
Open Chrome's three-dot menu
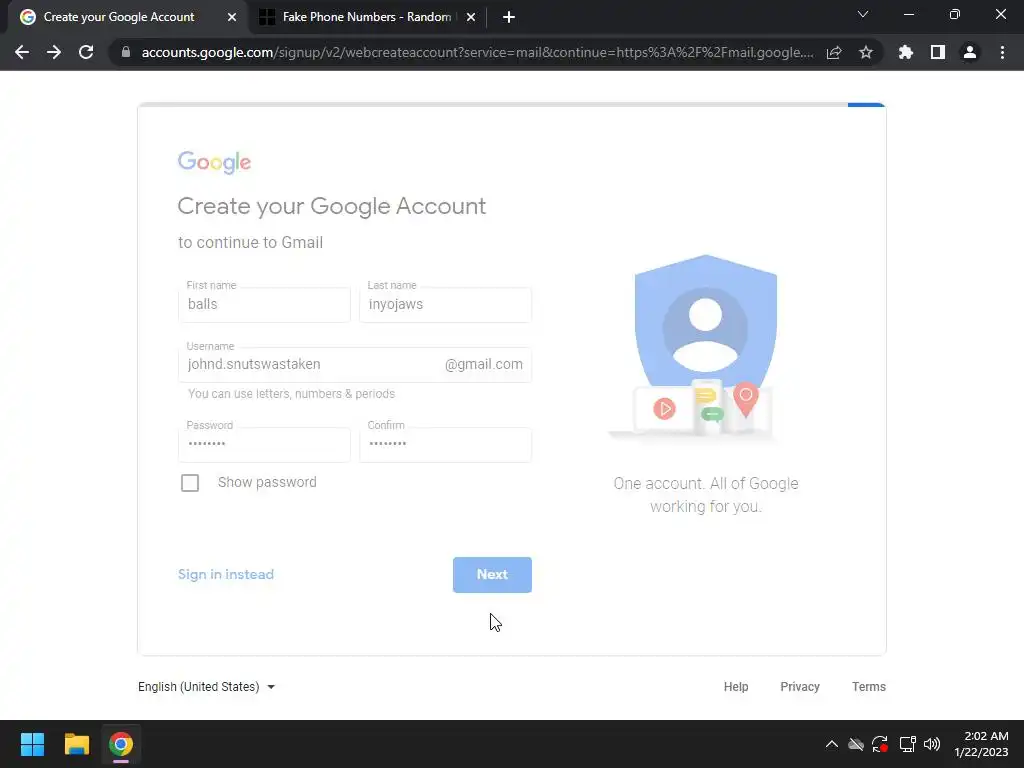click(x=1002, y=52)
